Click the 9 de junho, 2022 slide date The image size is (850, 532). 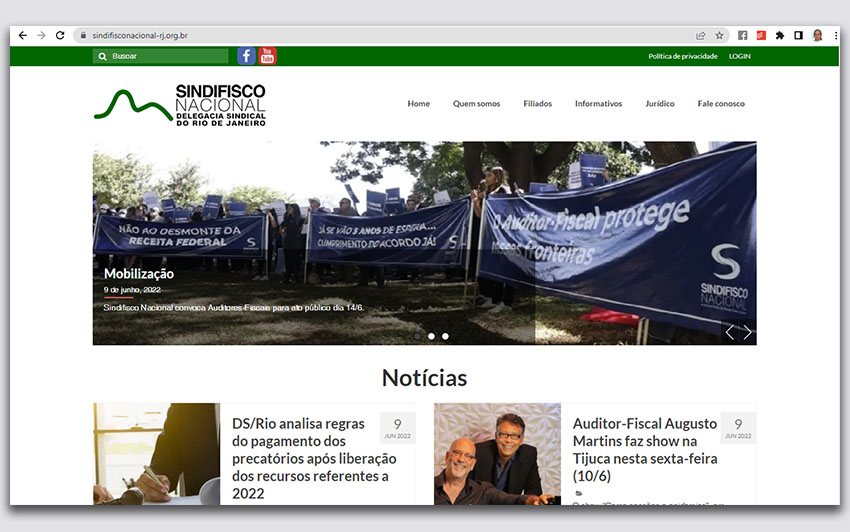132,290
